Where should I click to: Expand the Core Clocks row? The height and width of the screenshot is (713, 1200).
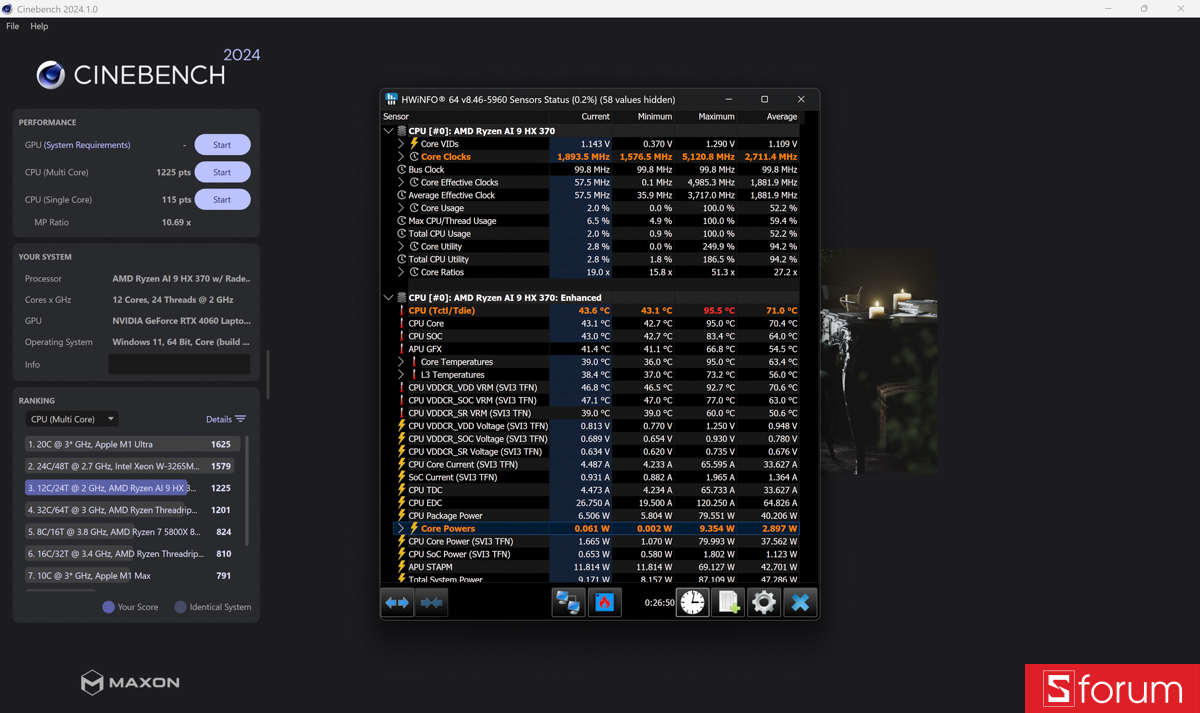point(401,157)
